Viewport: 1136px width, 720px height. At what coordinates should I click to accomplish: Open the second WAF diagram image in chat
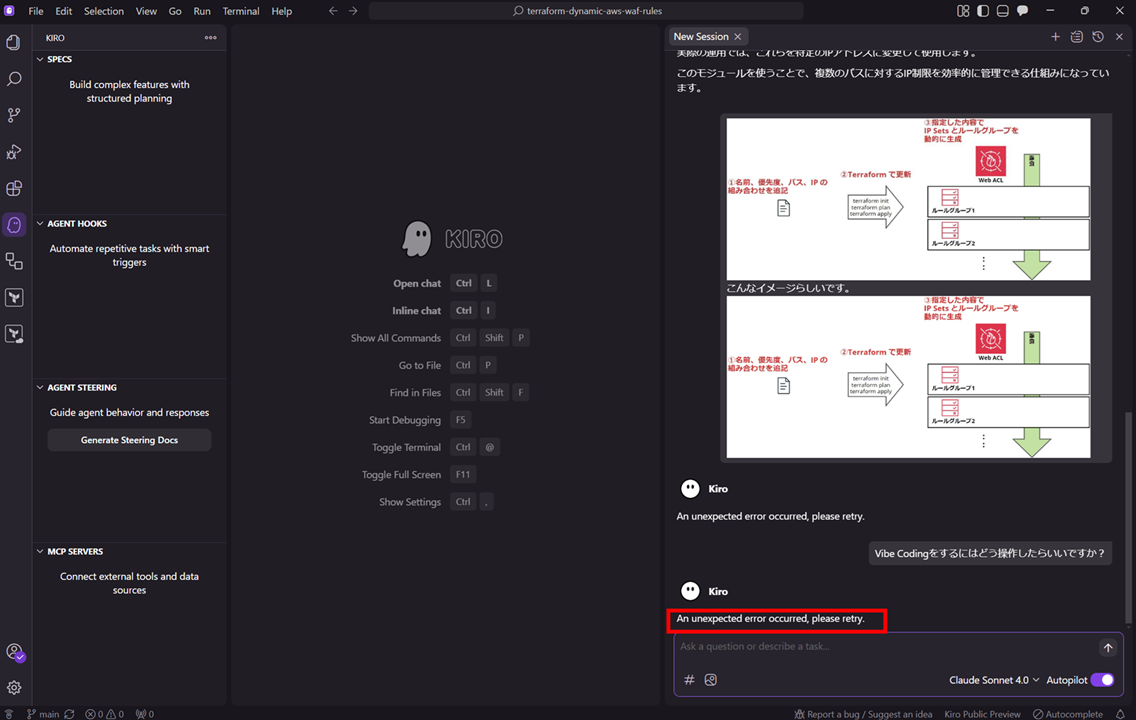tap(909, 377)
